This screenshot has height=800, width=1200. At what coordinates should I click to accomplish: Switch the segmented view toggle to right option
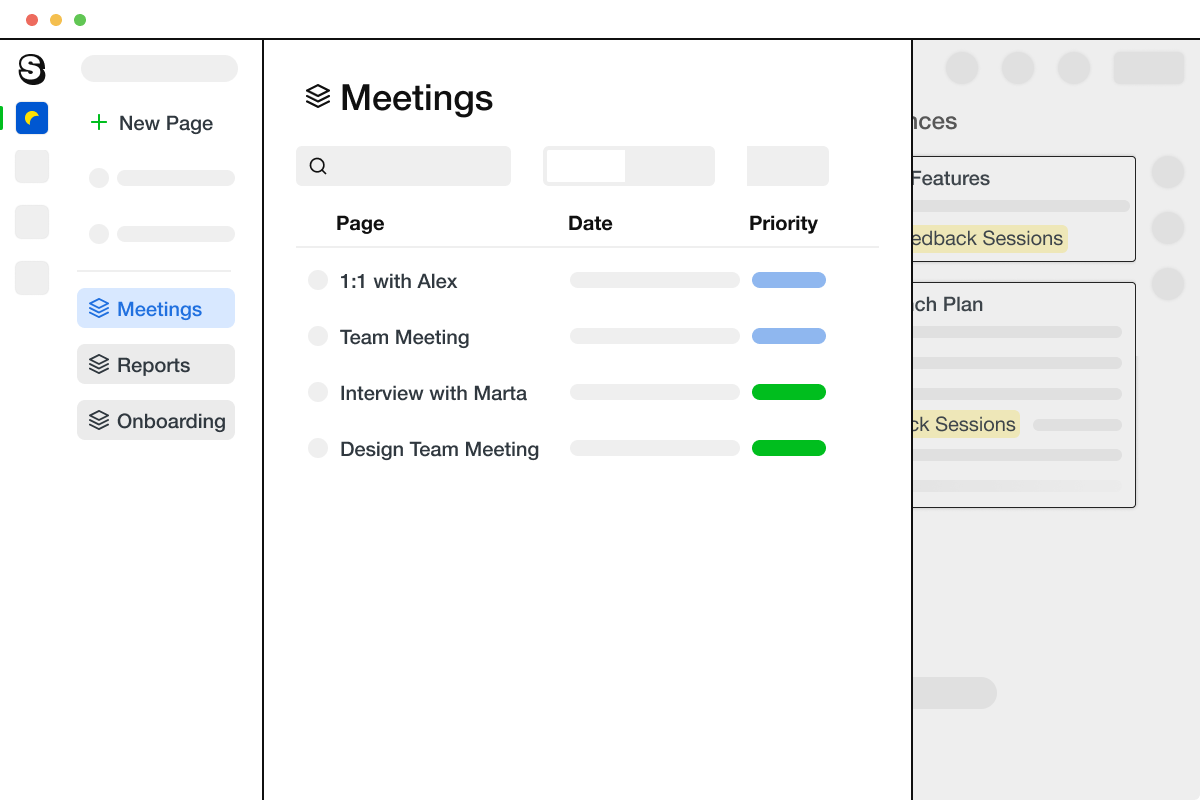pyautogui.click(x=669, y=166)
